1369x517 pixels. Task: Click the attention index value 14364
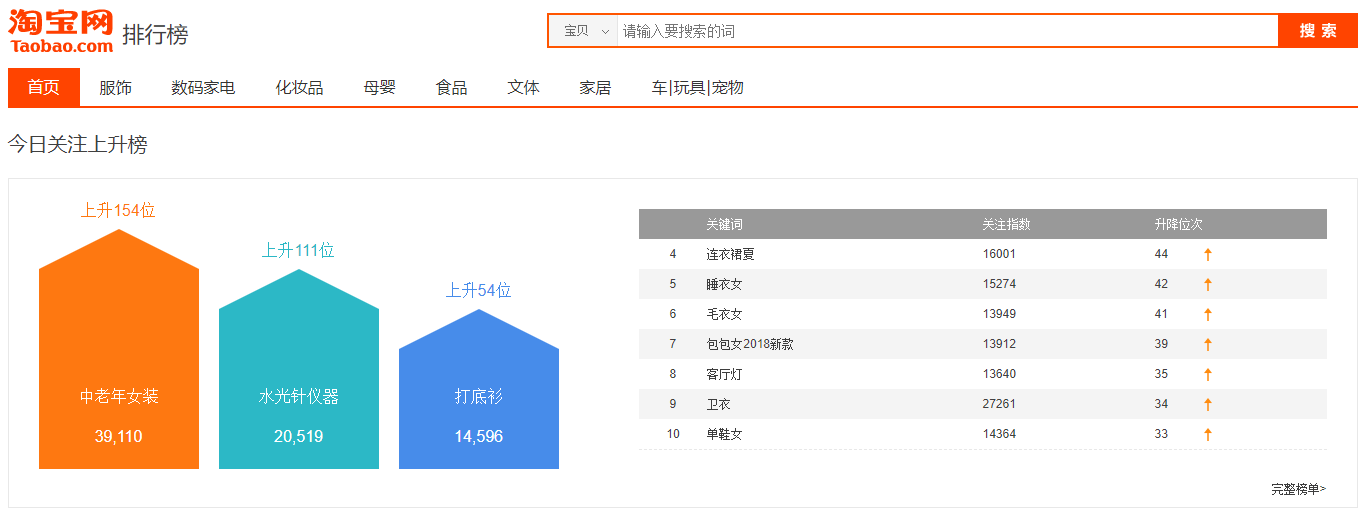999,434
